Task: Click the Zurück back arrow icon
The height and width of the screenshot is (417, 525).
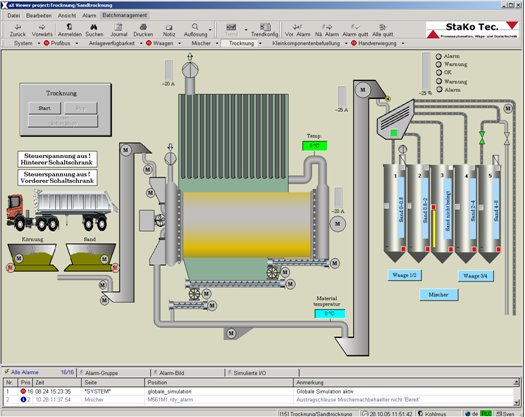Action: (18, 27)
